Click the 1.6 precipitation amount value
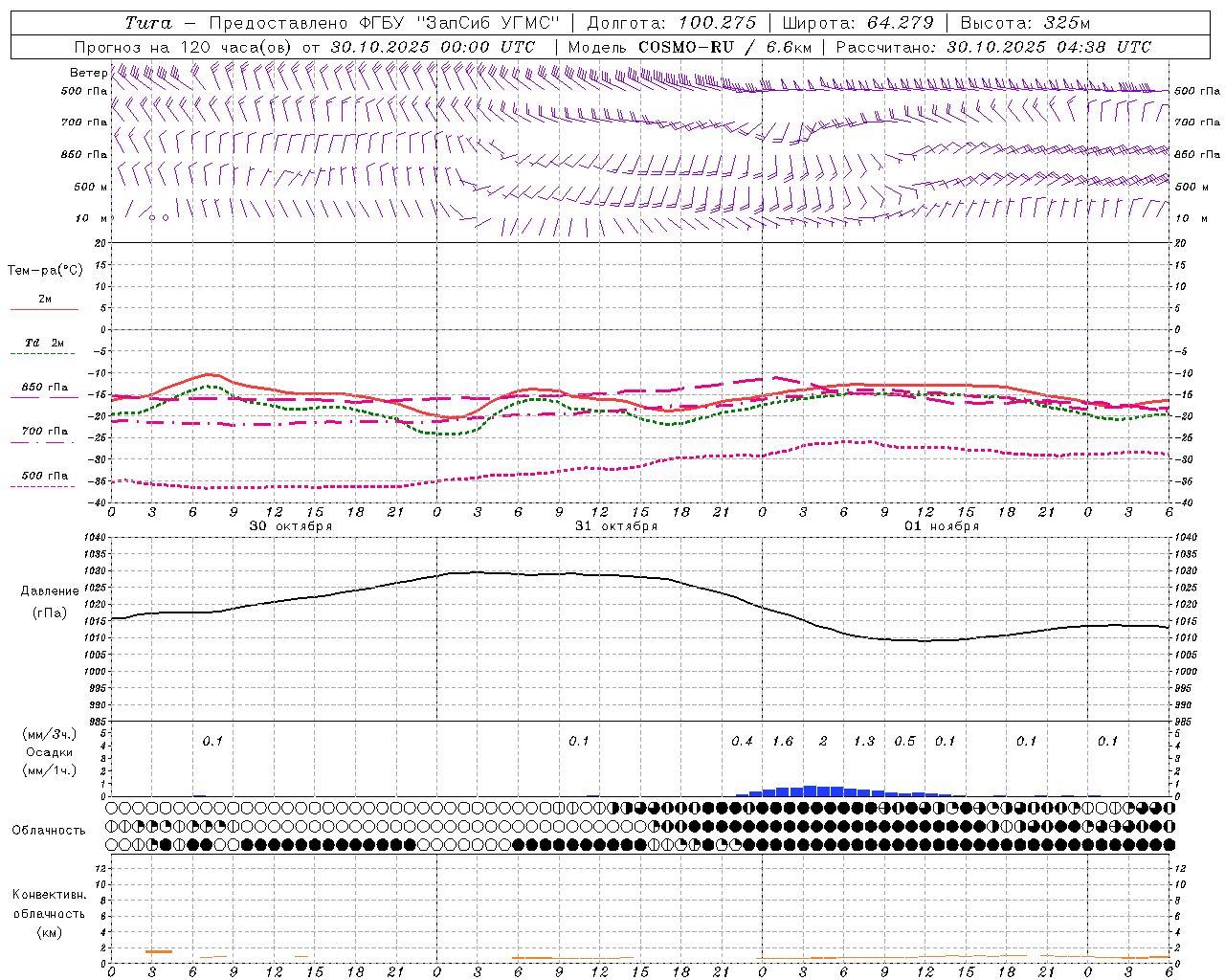 (783, 741)
